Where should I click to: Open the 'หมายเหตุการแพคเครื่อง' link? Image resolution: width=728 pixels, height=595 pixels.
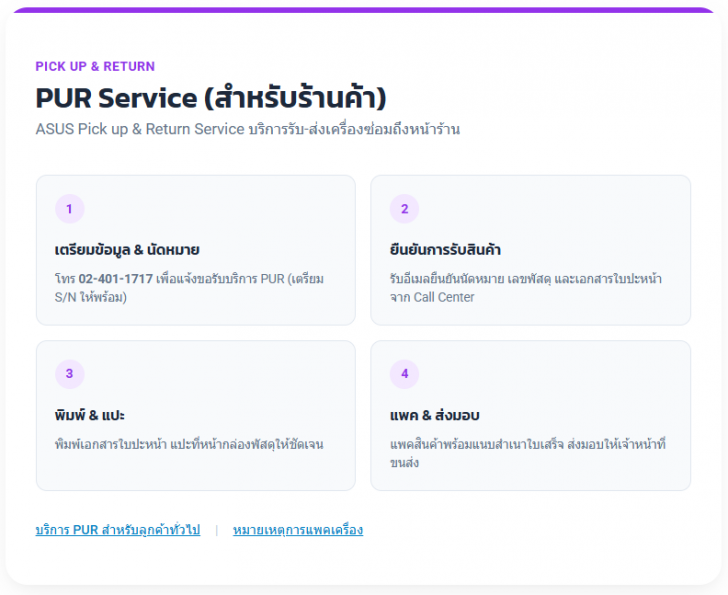(298, 530)
